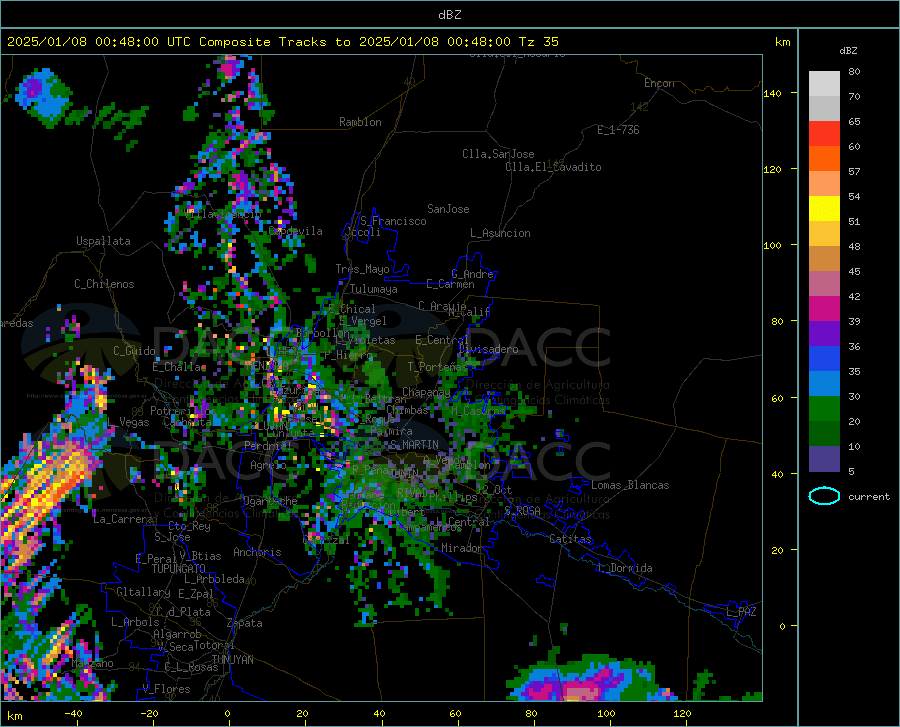Click the Divisadero map label
This screenshot has height=727, width=900.
click(488, 349)
